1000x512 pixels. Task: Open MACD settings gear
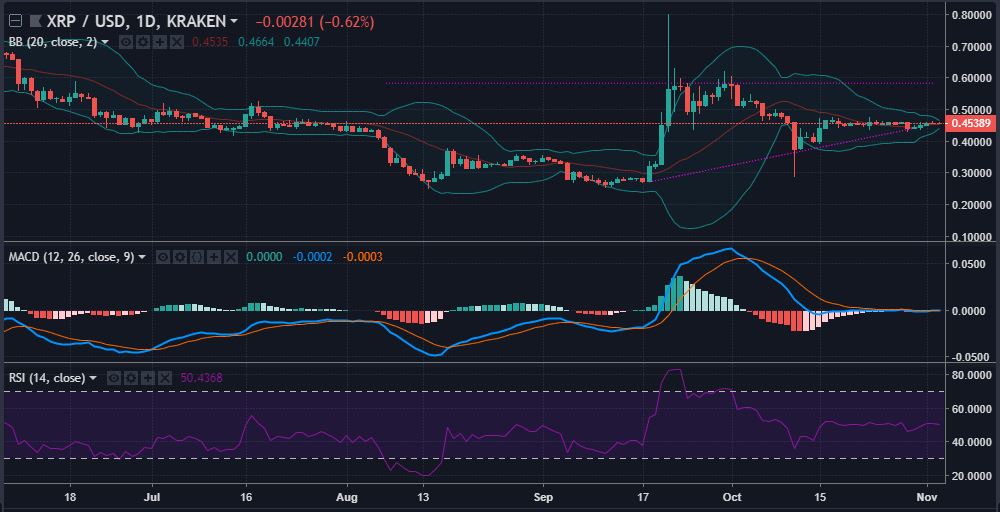180,257
